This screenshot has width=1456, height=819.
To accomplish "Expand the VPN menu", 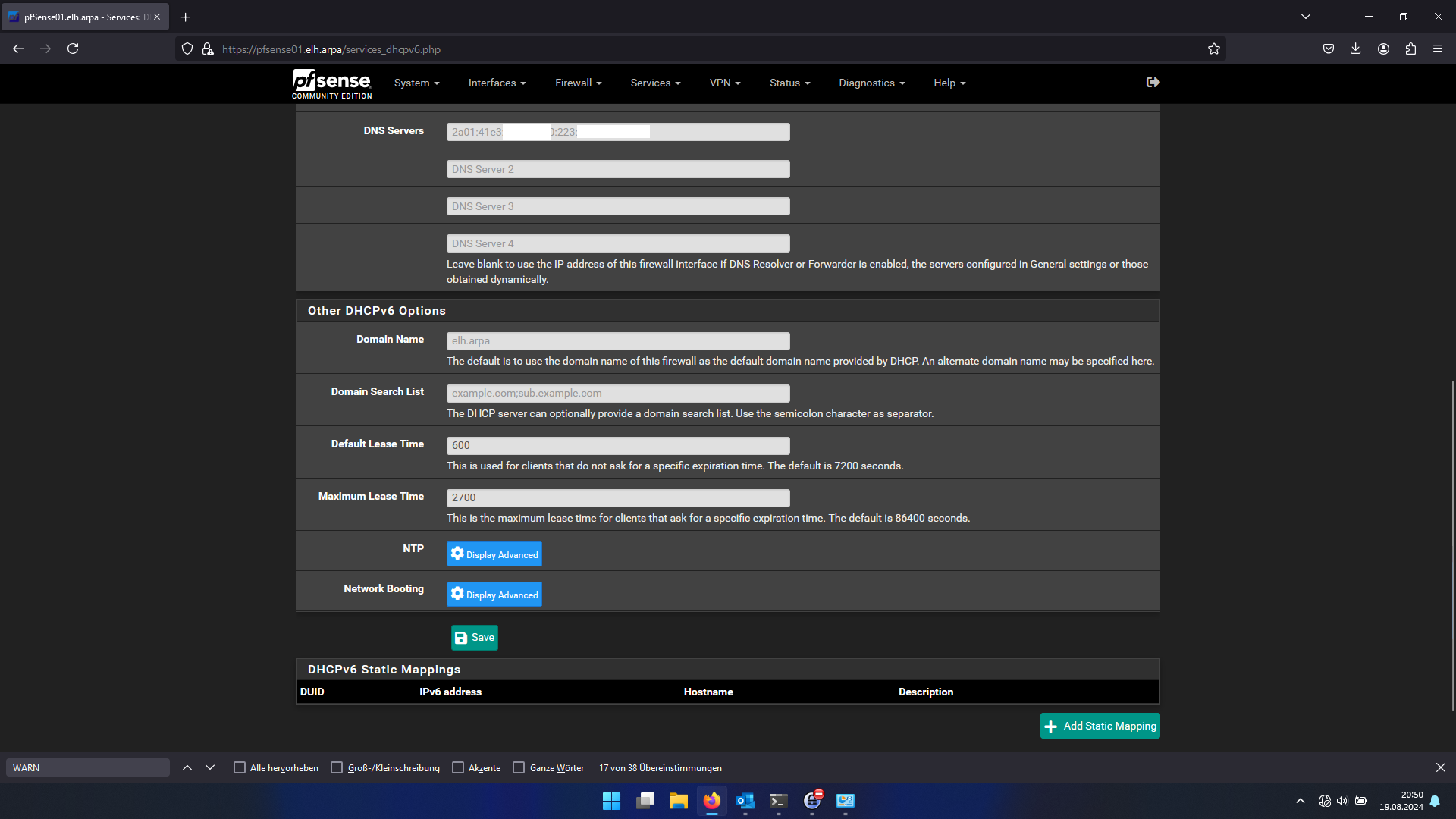I will click(x=725, y=83).
